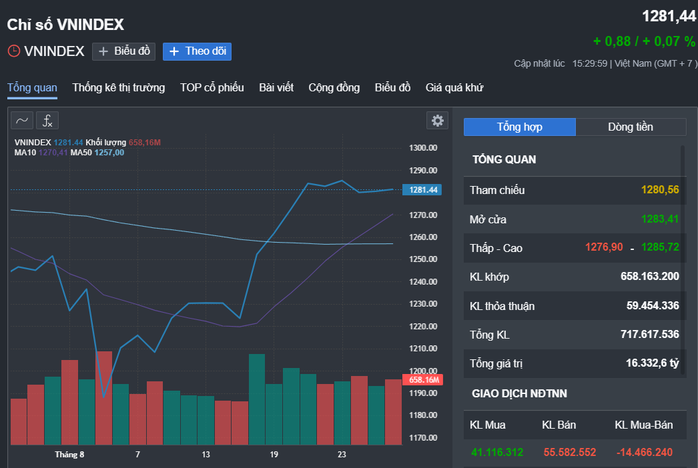Click the Tháng 8 date axis label
This screenshot has height=468, width=698.
[69, 455]
